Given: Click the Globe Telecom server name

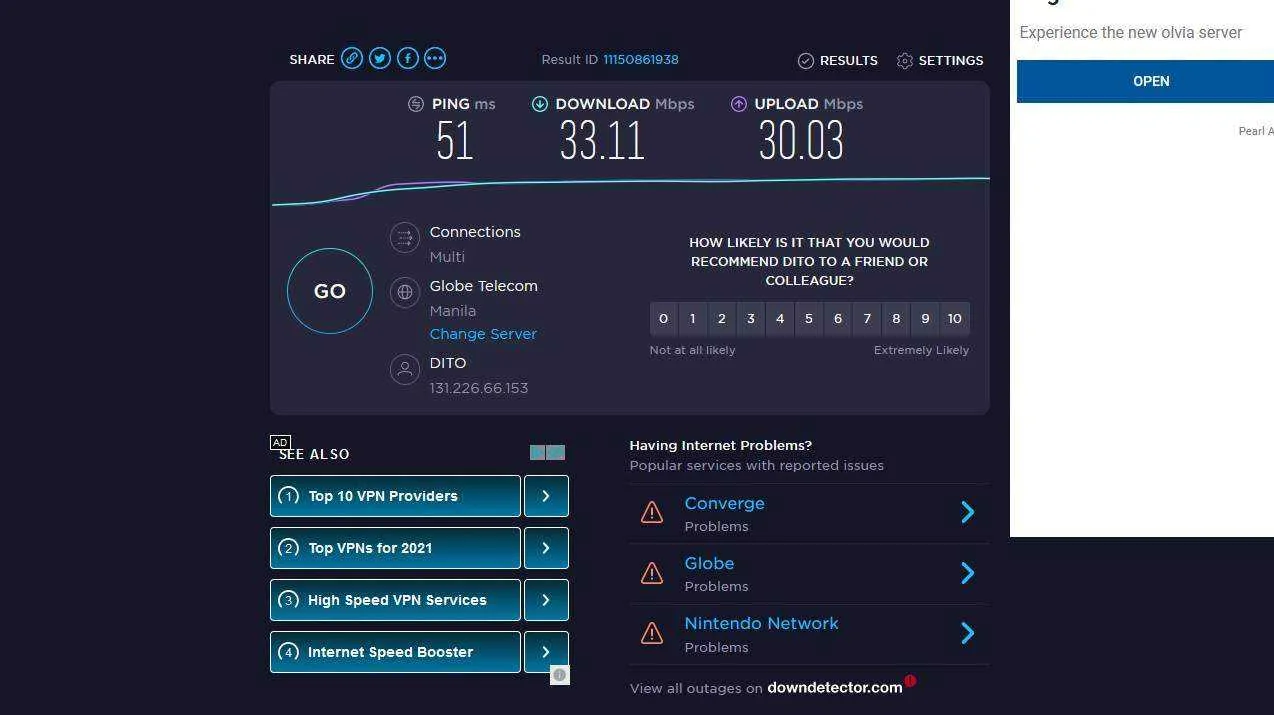Looking at the screenshot, I should (484, 286).
